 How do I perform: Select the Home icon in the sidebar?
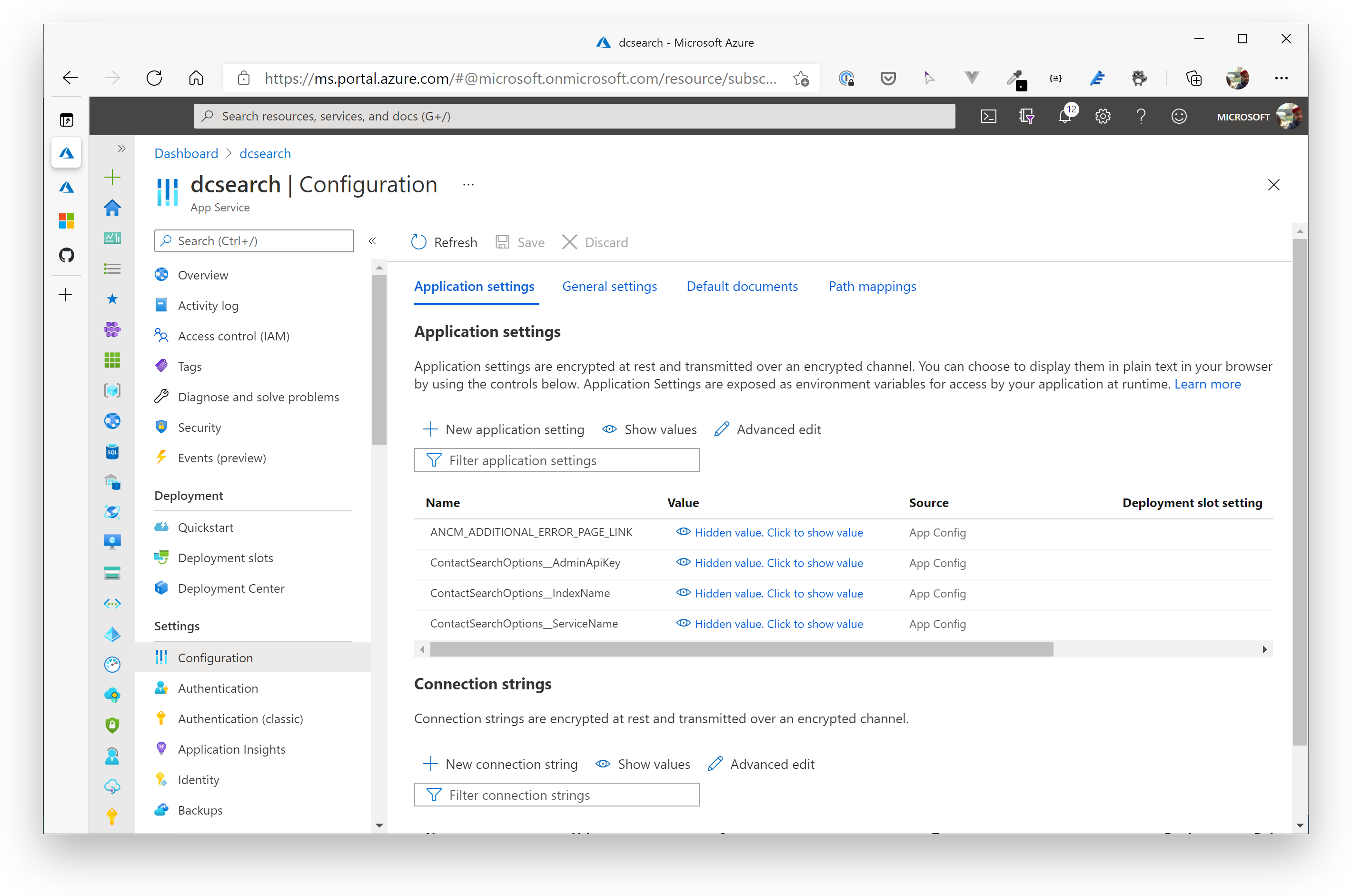click(112, 208)
